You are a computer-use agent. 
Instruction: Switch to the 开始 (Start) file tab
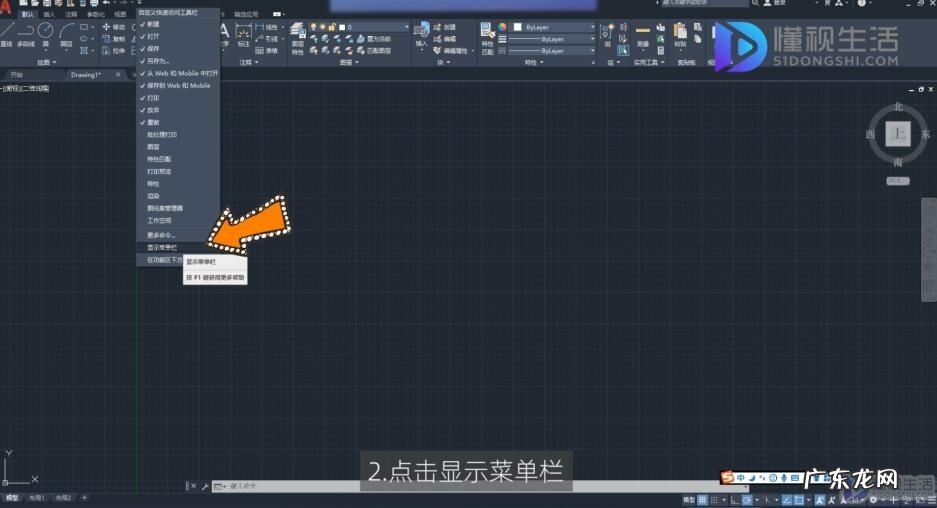17,75
